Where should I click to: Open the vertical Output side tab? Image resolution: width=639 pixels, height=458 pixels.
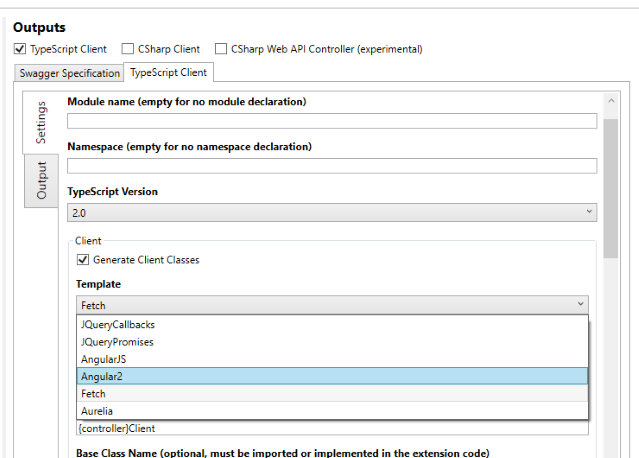click(41, 181)
